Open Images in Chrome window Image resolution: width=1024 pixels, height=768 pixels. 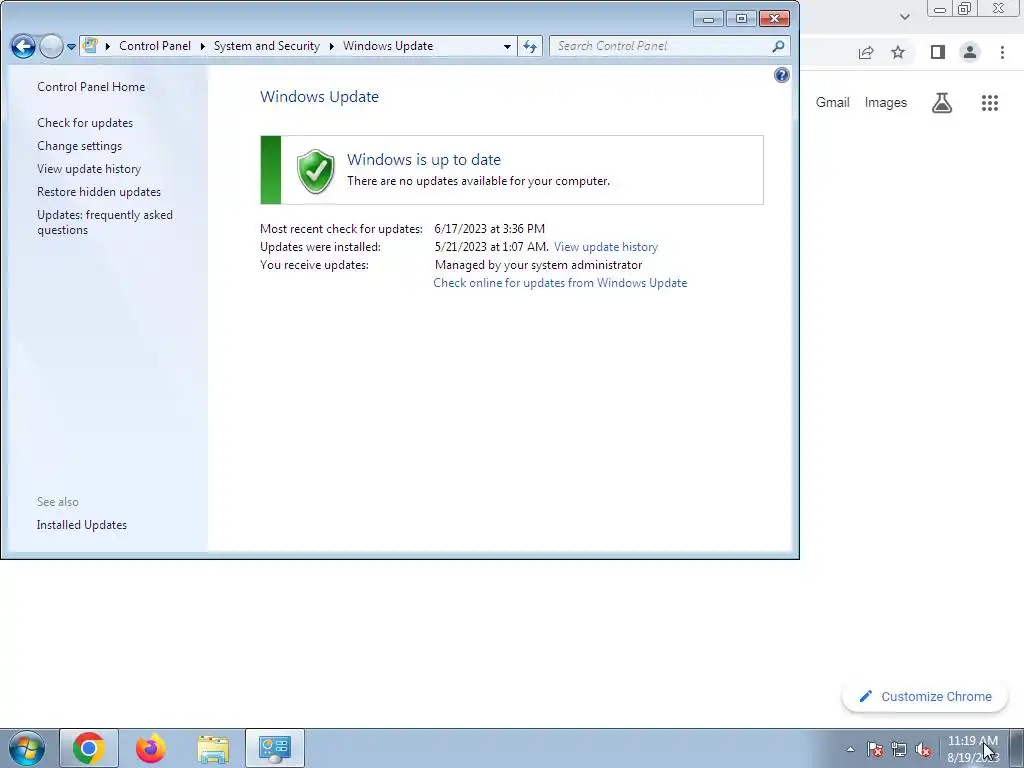pyautogui.click(x=886, y=103)
